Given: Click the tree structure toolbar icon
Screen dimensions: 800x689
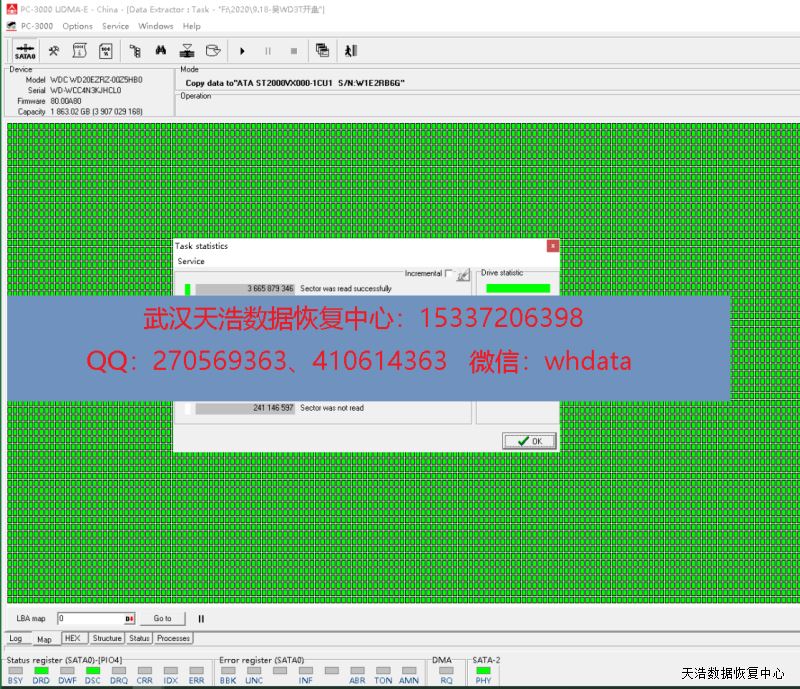Looking at the screenshot, I should pyautogui.click(x=135, y=50).
